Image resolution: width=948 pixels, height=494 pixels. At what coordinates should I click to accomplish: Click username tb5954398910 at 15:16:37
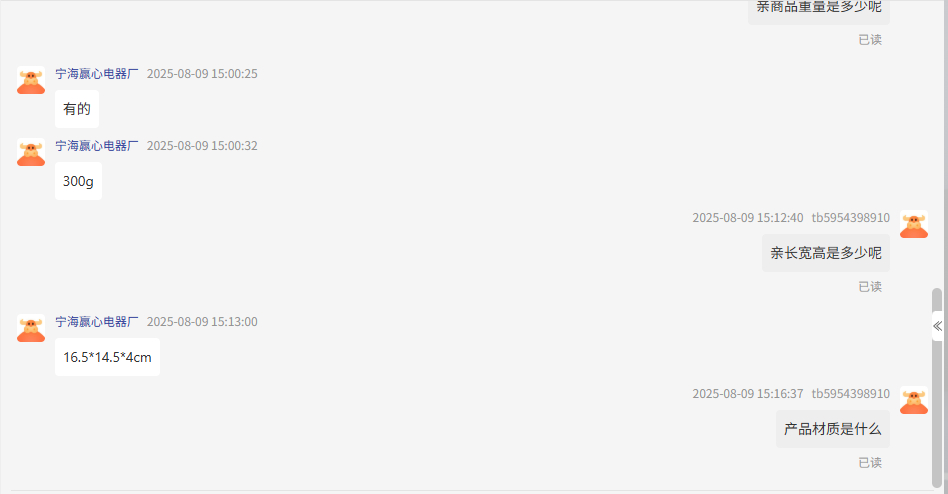(x=850, y=394)
